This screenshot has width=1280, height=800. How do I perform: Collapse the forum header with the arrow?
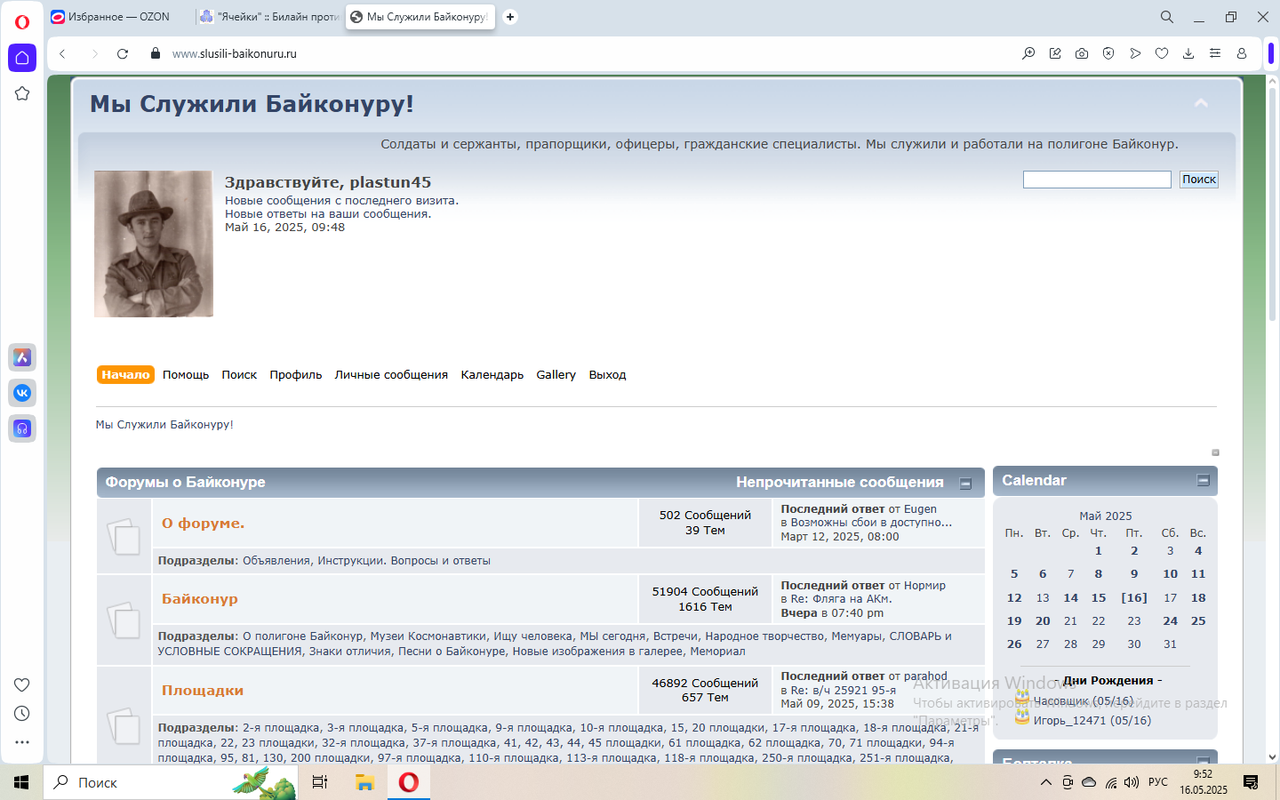point(1201,103)
